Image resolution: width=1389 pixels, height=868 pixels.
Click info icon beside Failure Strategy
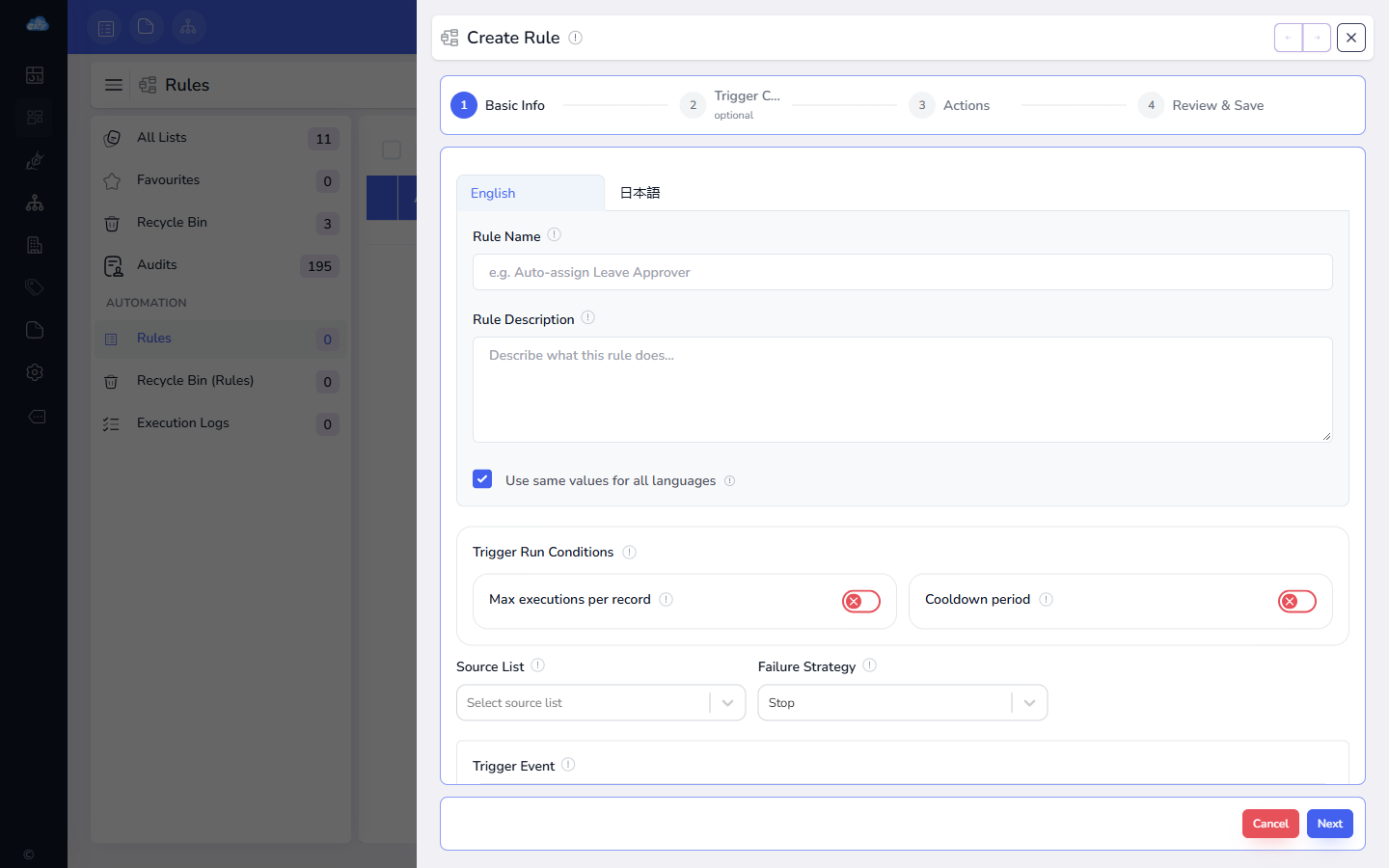click(x=870, y=665)
